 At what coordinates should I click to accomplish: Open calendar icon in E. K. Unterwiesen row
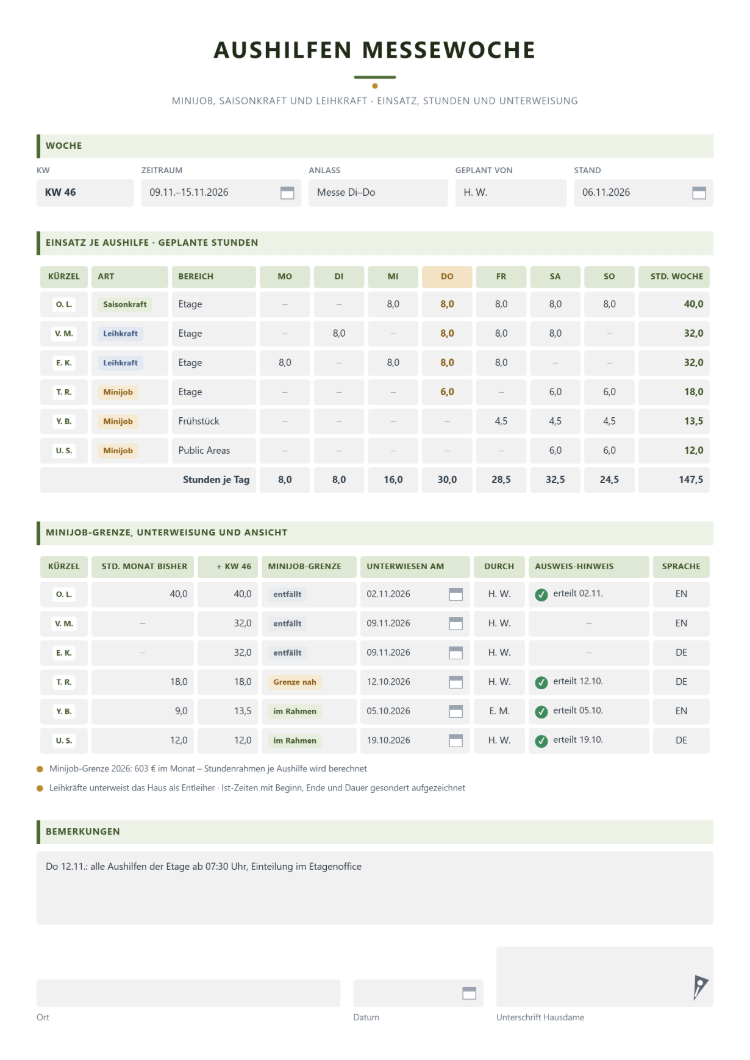(456, 652)
